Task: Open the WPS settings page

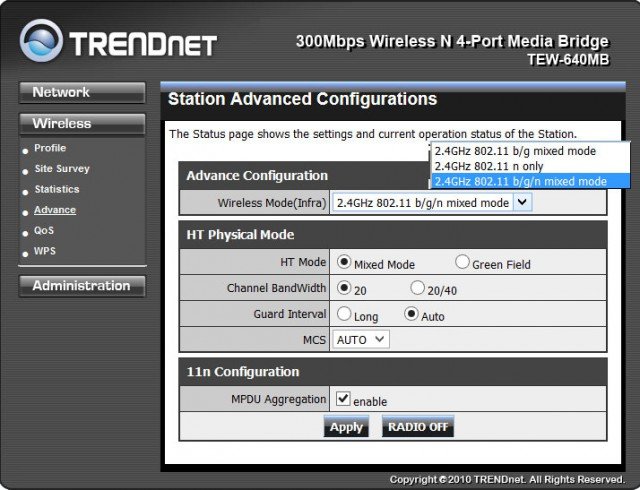Action: [x=45, y=251]
